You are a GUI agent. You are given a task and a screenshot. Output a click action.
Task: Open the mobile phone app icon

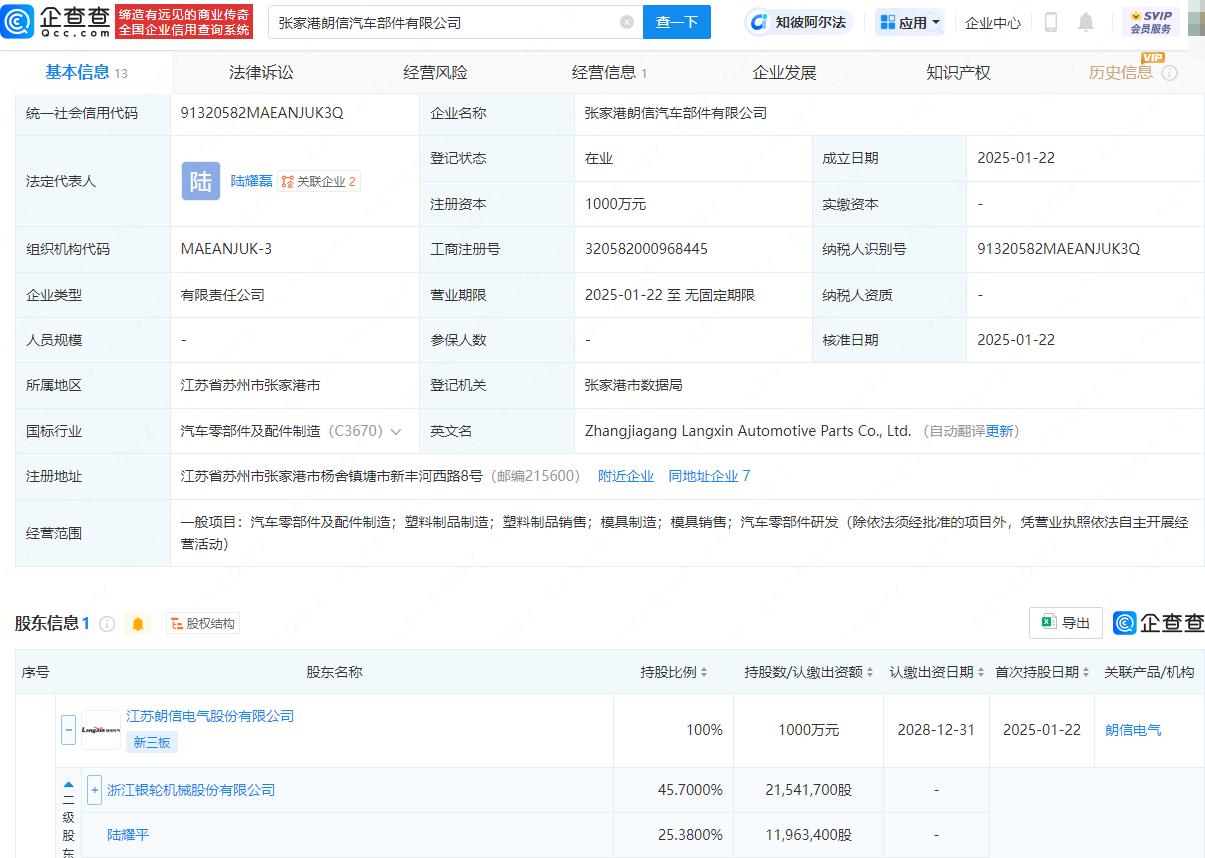coord(1051,22)
